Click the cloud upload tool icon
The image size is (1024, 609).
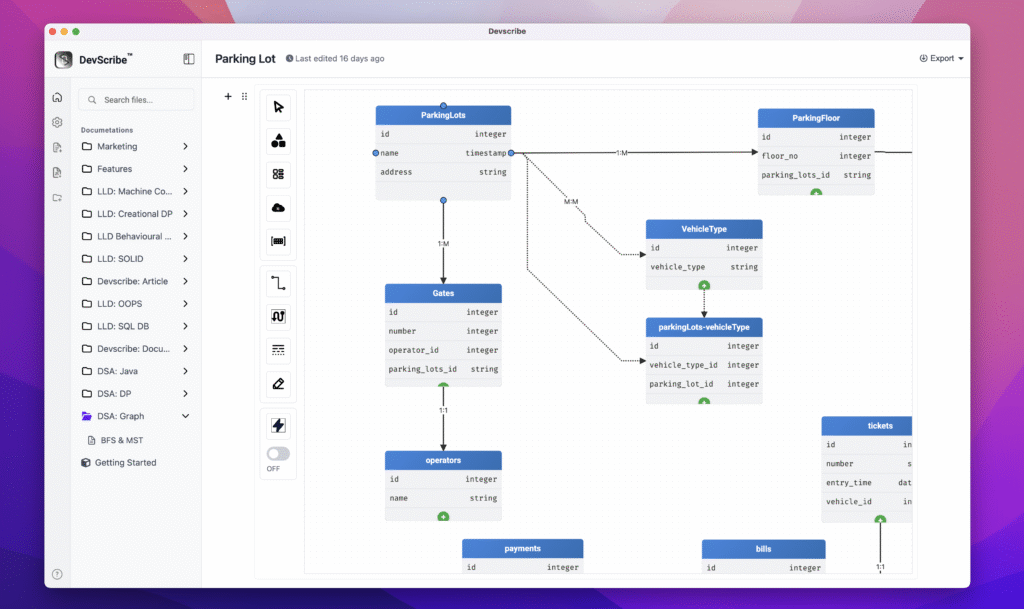pos(278,208)
